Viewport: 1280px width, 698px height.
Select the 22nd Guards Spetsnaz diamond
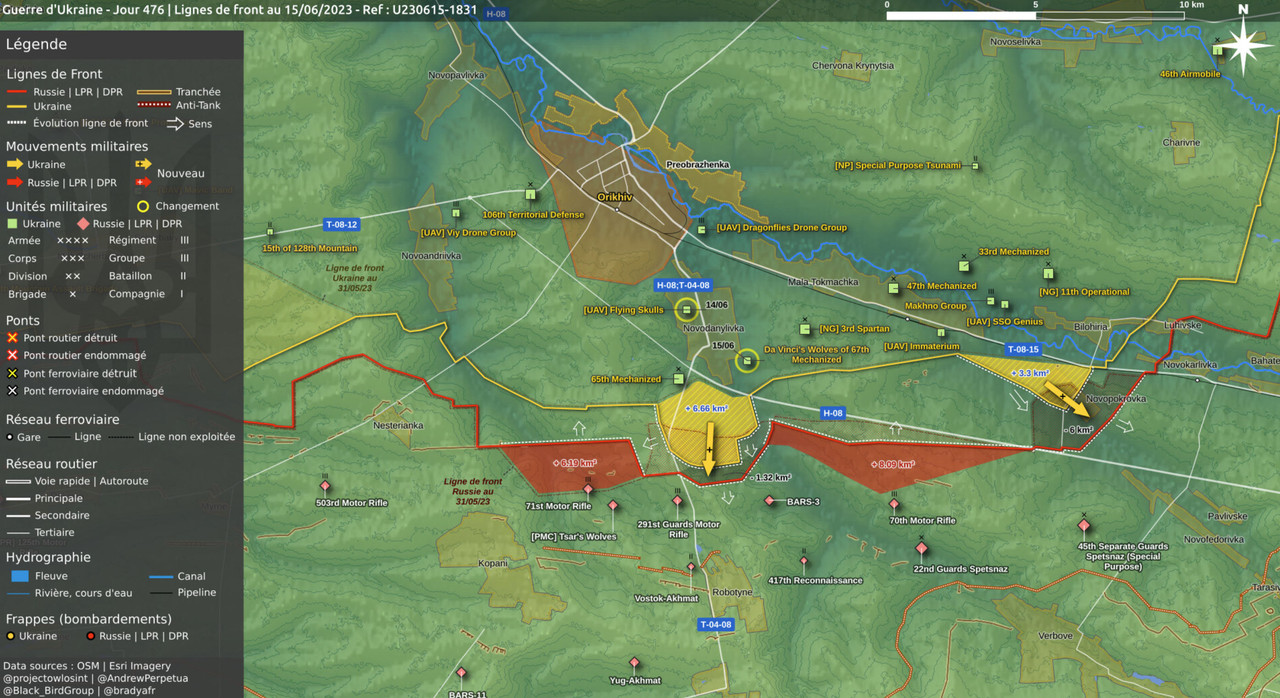[x=921, y=548]
